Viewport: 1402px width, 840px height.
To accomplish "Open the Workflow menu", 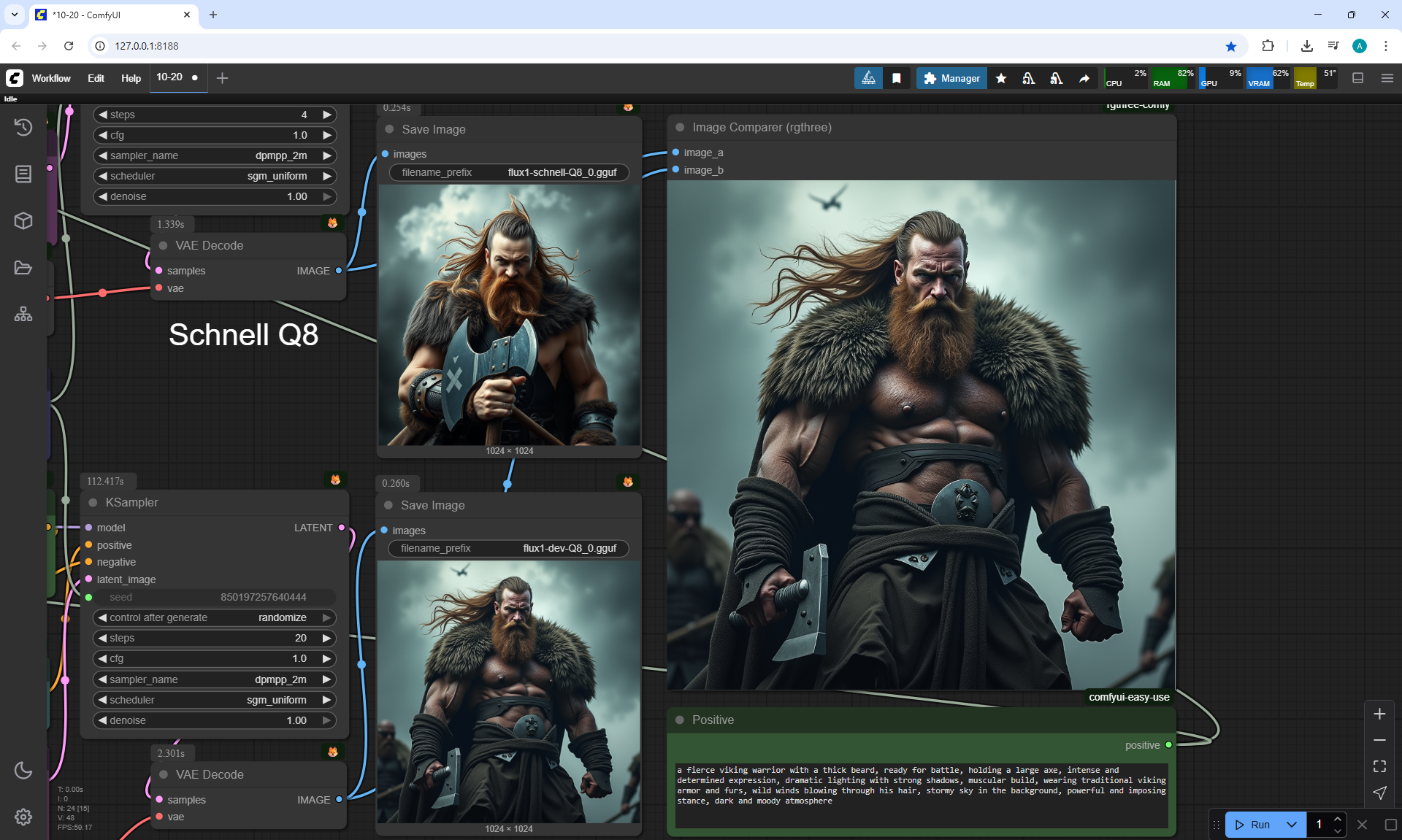I will [51, 78].
